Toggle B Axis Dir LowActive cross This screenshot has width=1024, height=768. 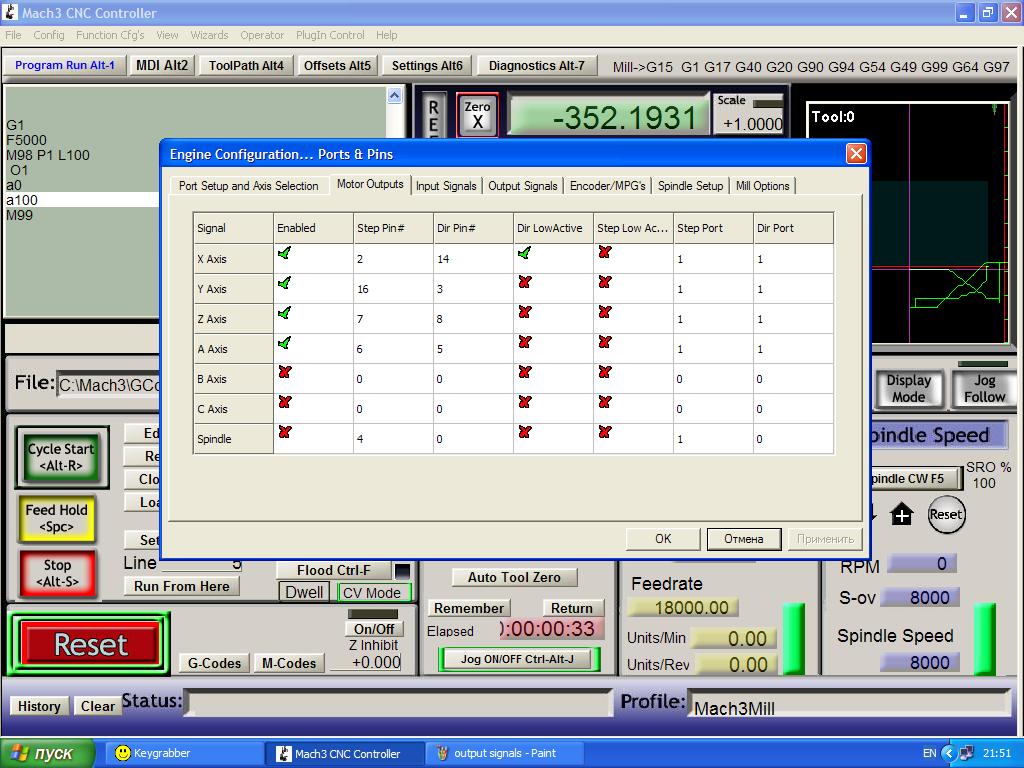(x=524, y=372)
